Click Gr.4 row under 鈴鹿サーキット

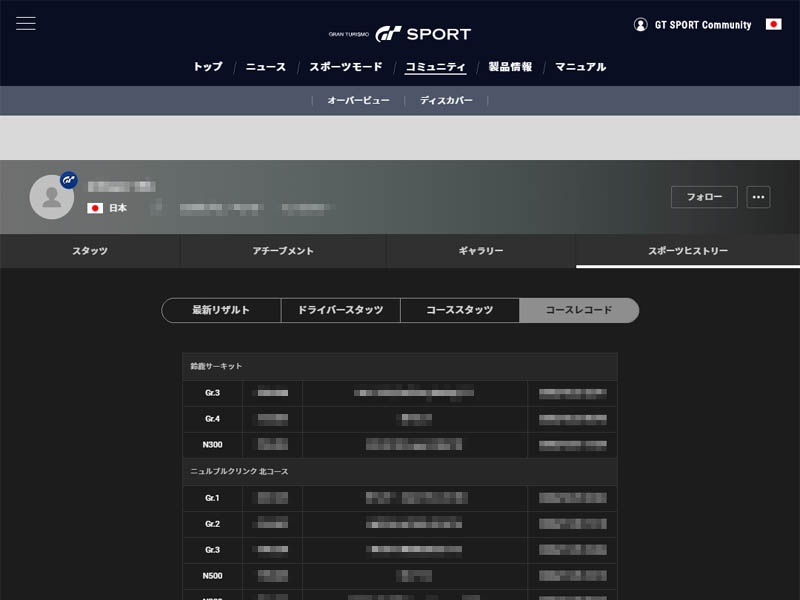pyautogui.click(x=400, y=419)
